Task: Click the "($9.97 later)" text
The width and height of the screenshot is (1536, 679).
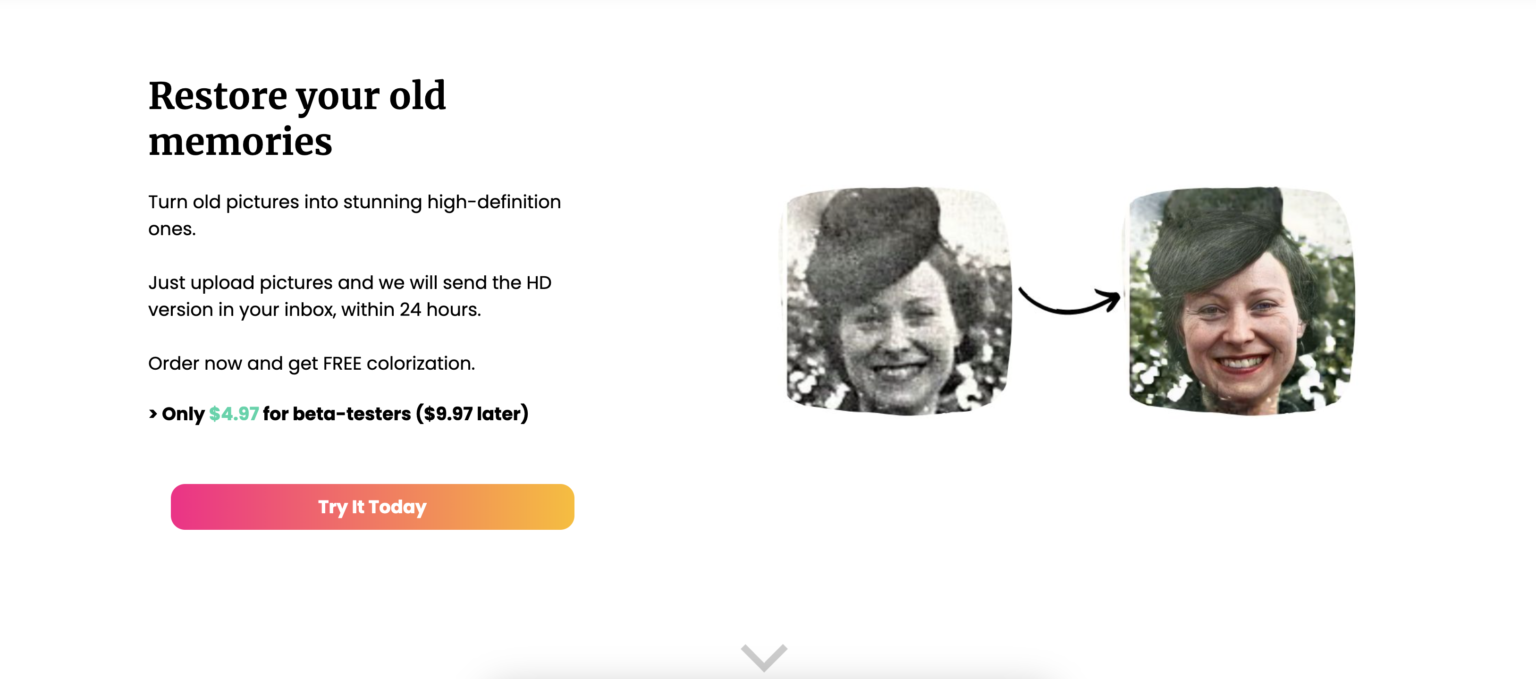Action: pyautogui.click(x=472, y=414)
